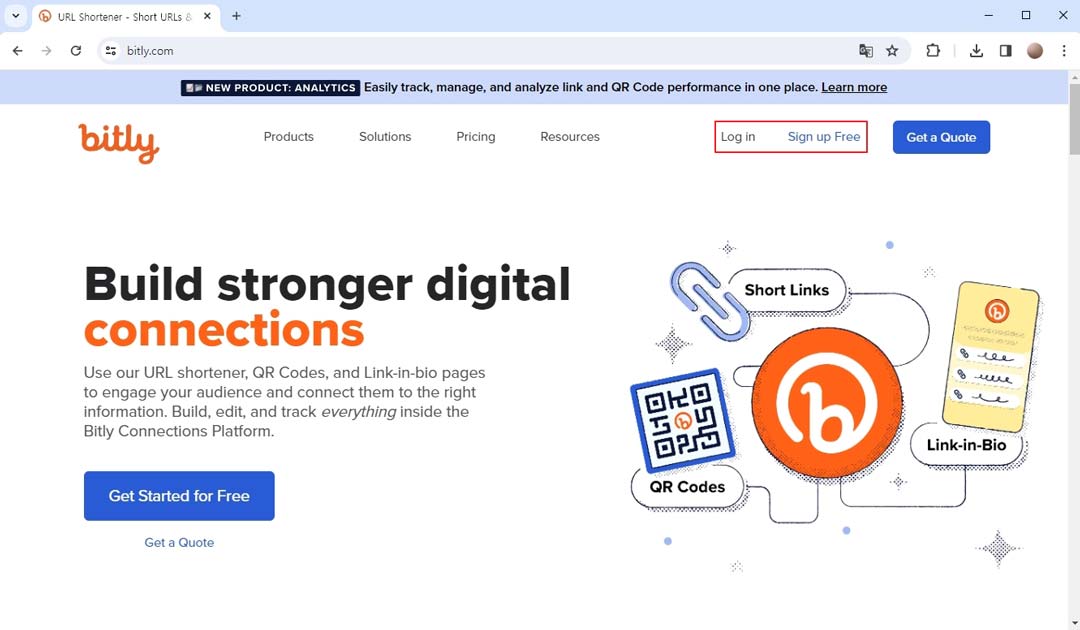The height and width of the screenshot is (630, 1080).
Task: Select the URL Shortener browser tab
Action: click(x=124, y=17)
